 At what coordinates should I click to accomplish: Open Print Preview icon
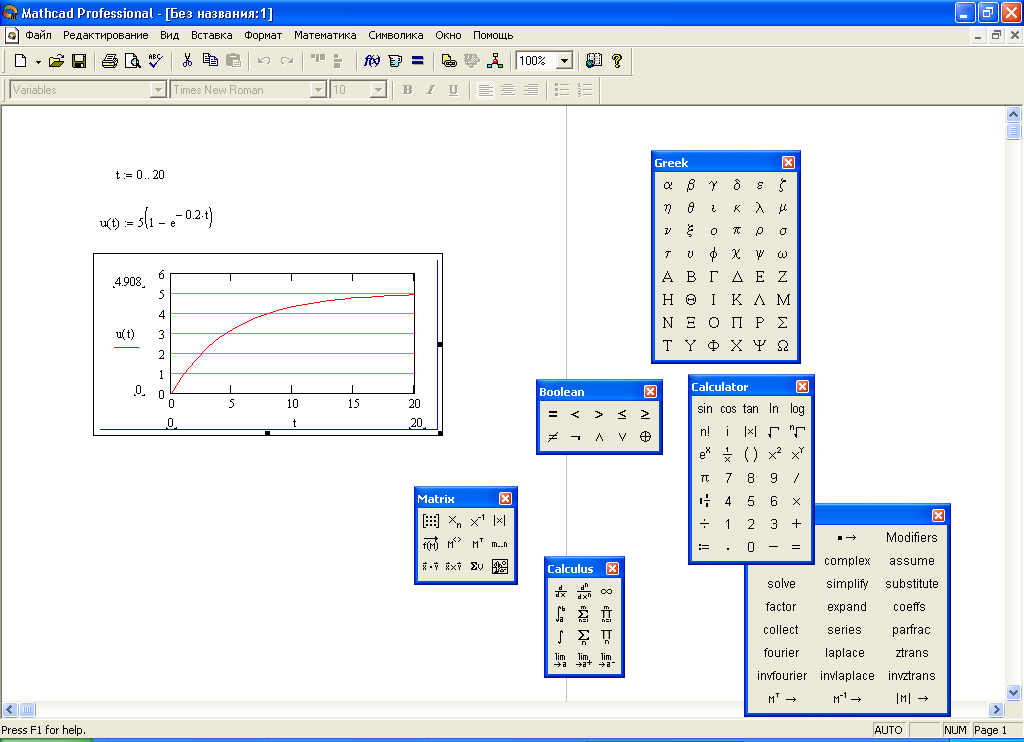click(x=133, y=61)
